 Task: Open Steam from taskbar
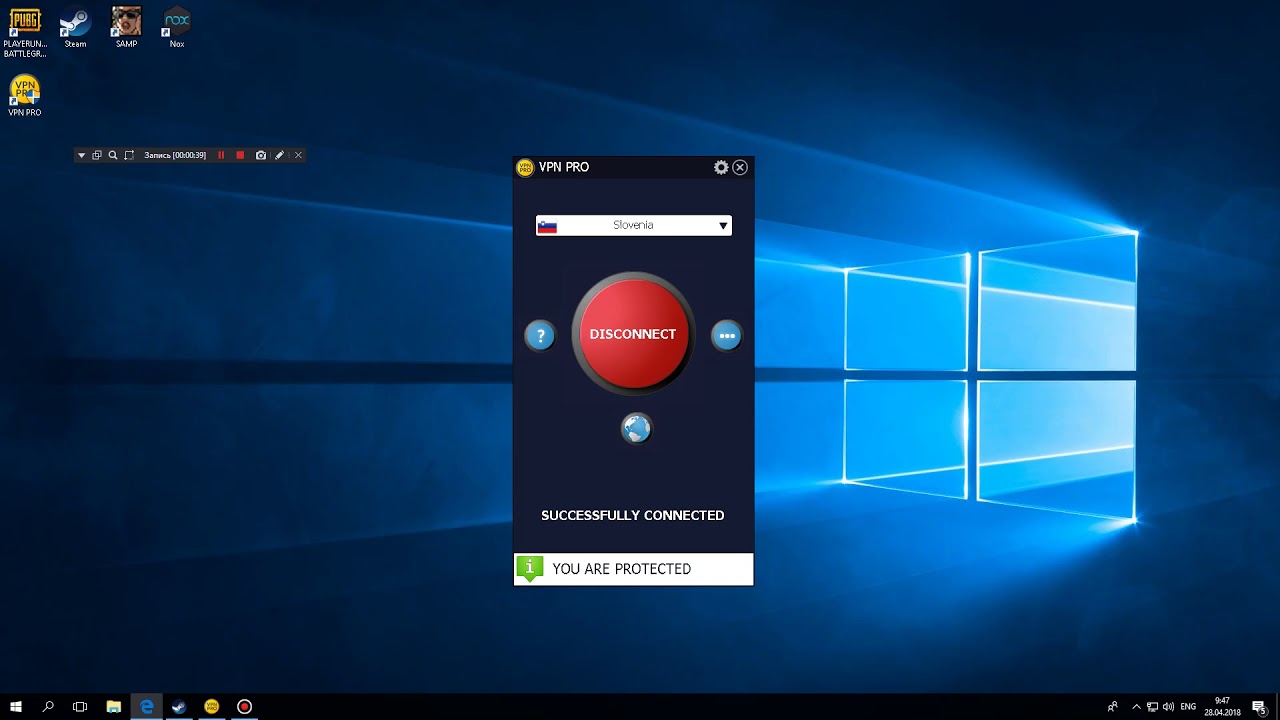click(179, 706)
